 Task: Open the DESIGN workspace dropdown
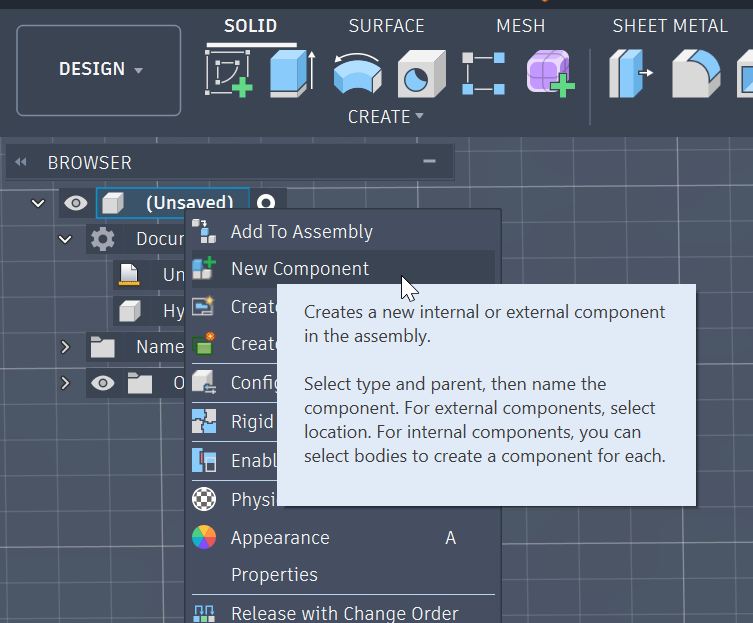[98, 70]
